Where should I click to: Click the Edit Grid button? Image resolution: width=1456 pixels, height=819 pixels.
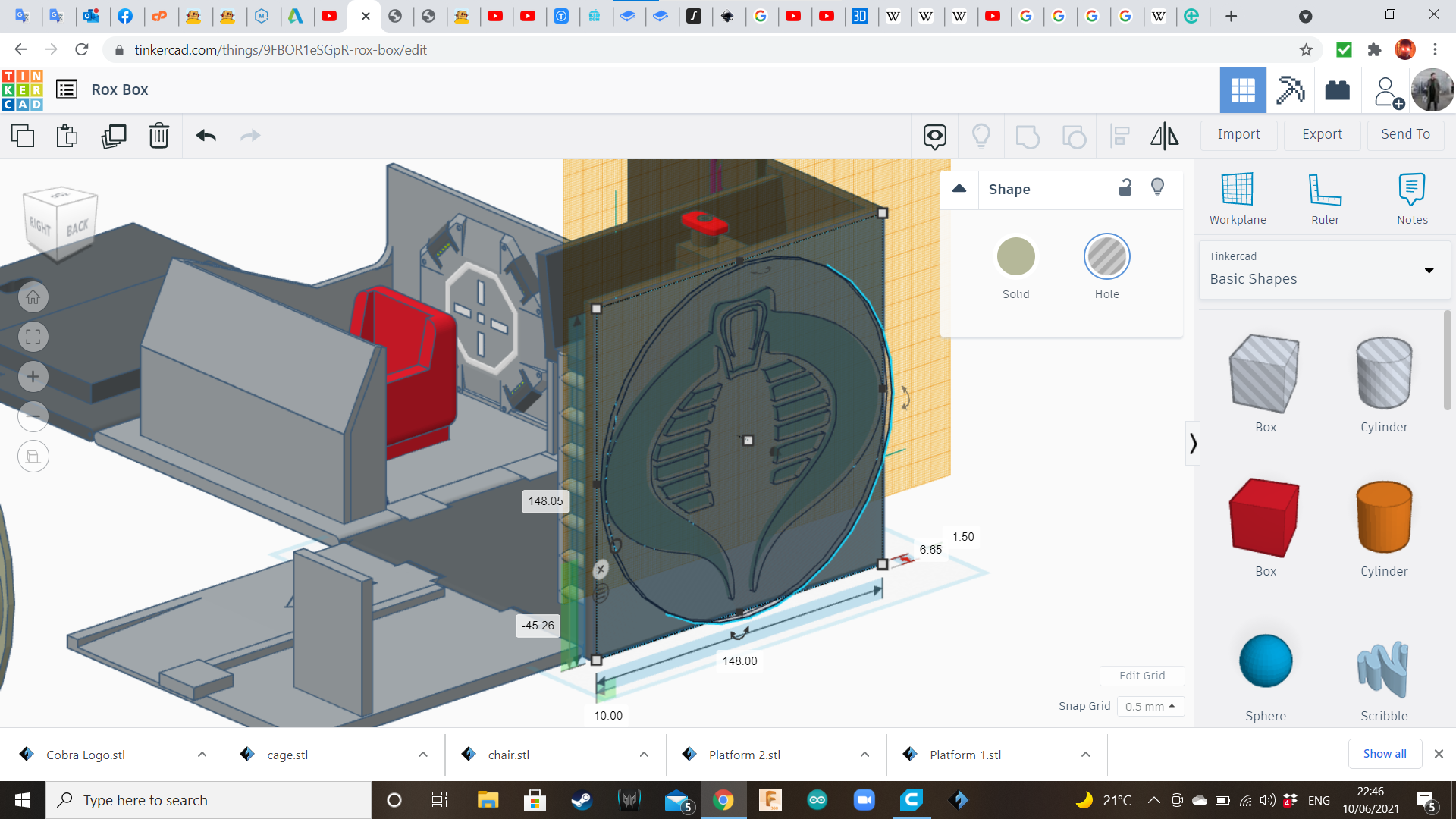[1142, 676]
